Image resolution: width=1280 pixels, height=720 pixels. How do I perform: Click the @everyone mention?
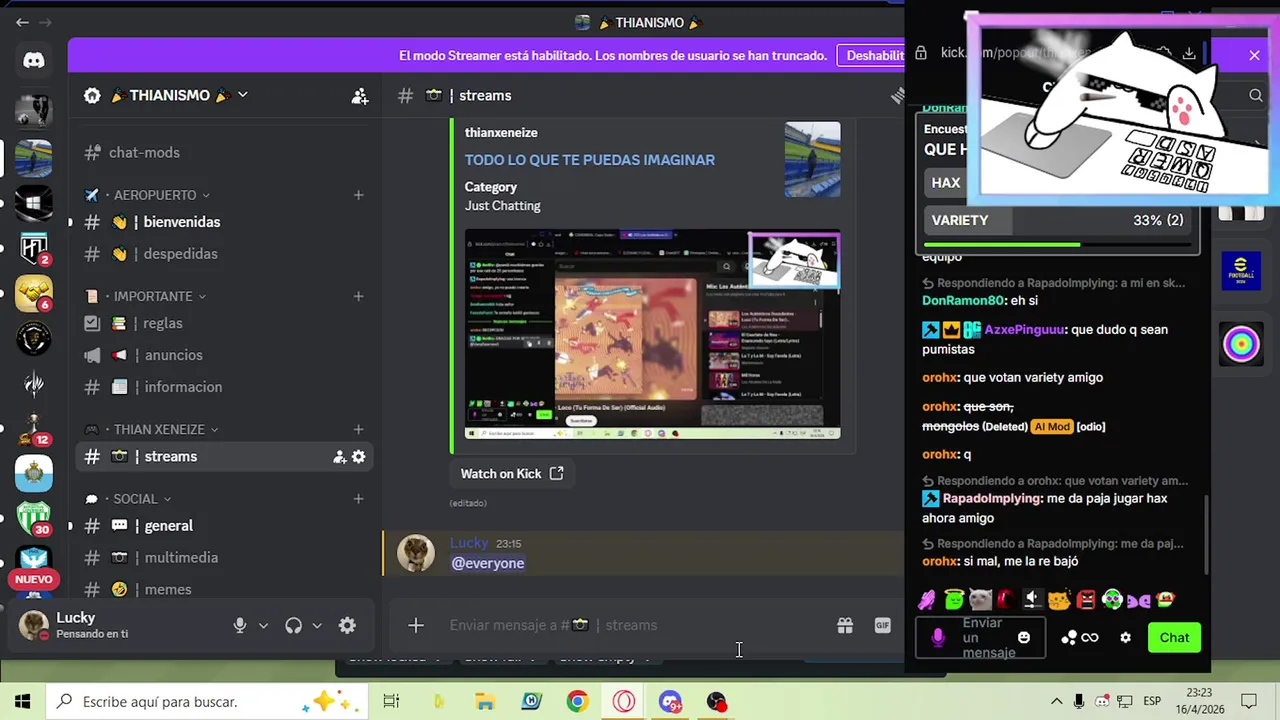coord(488,563)
